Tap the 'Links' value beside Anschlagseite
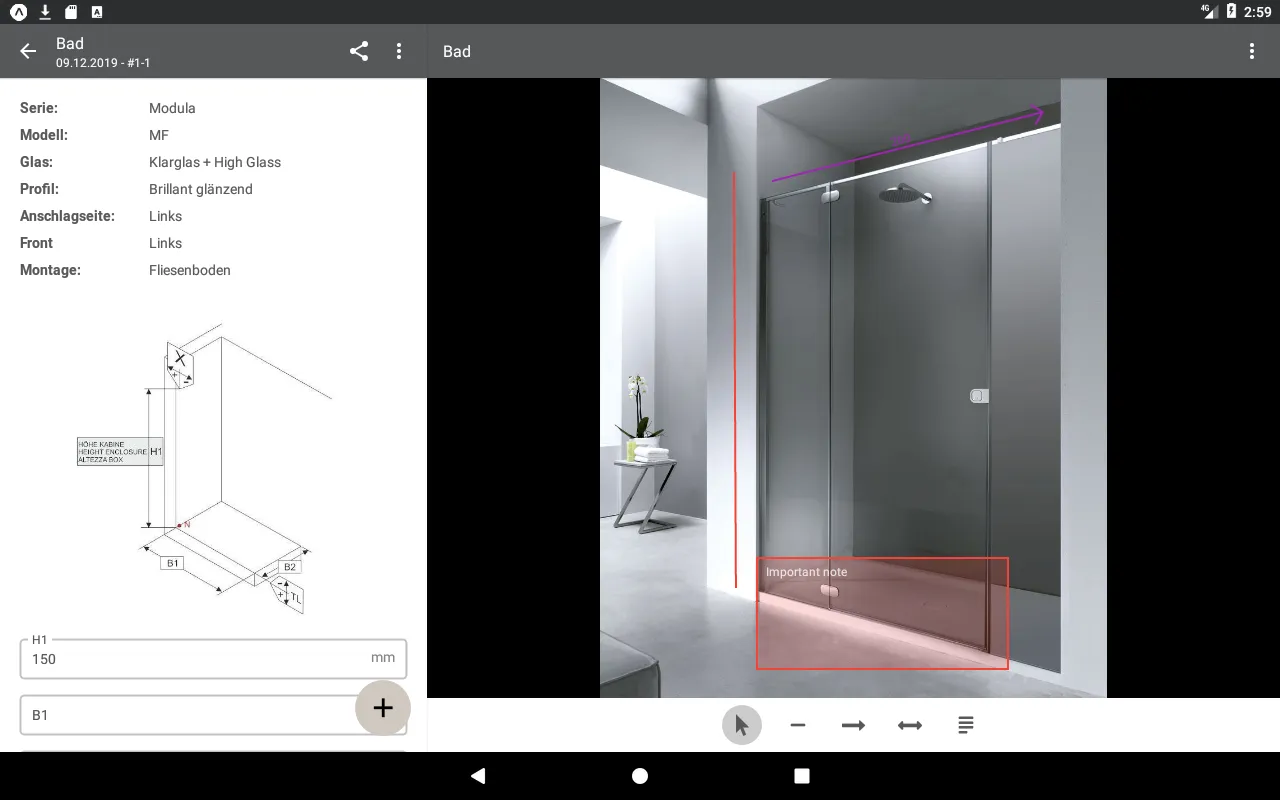Image resolution: width=1280 pixels, height=800 pixels. [x=166, y=216]
